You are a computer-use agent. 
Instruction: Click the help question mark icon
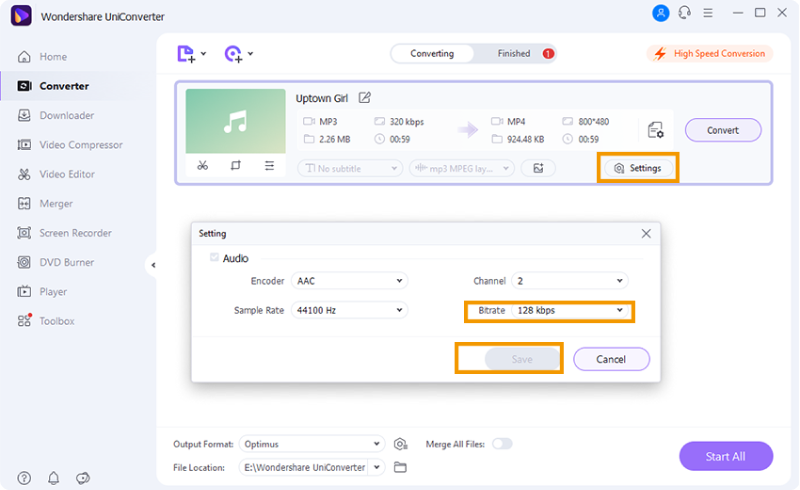click(x=24, y=478)
